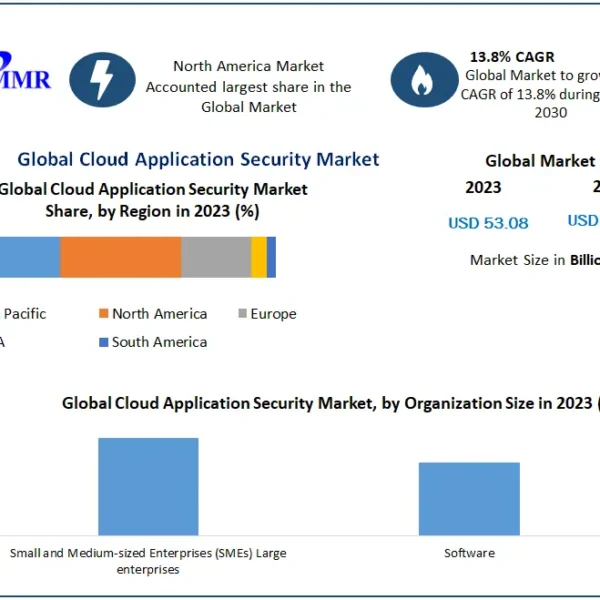Click the 'South America' legend label
This screenshot has height=600, width=600.
(x=160, y=342)
